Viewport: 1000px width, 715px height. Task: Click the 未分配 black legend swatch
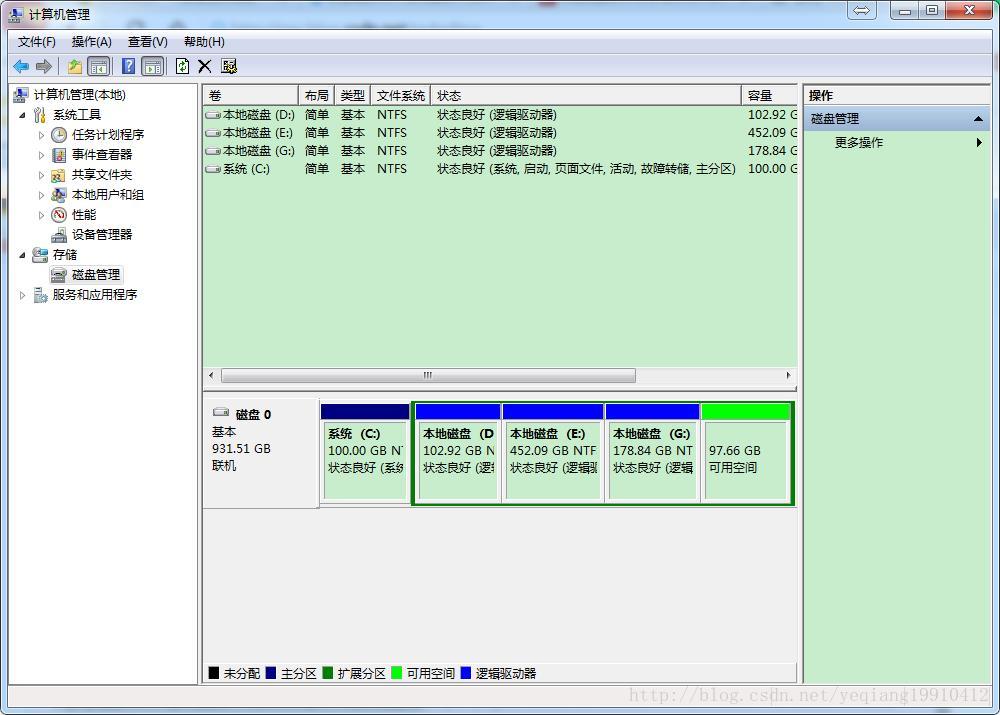pos(214,673)
